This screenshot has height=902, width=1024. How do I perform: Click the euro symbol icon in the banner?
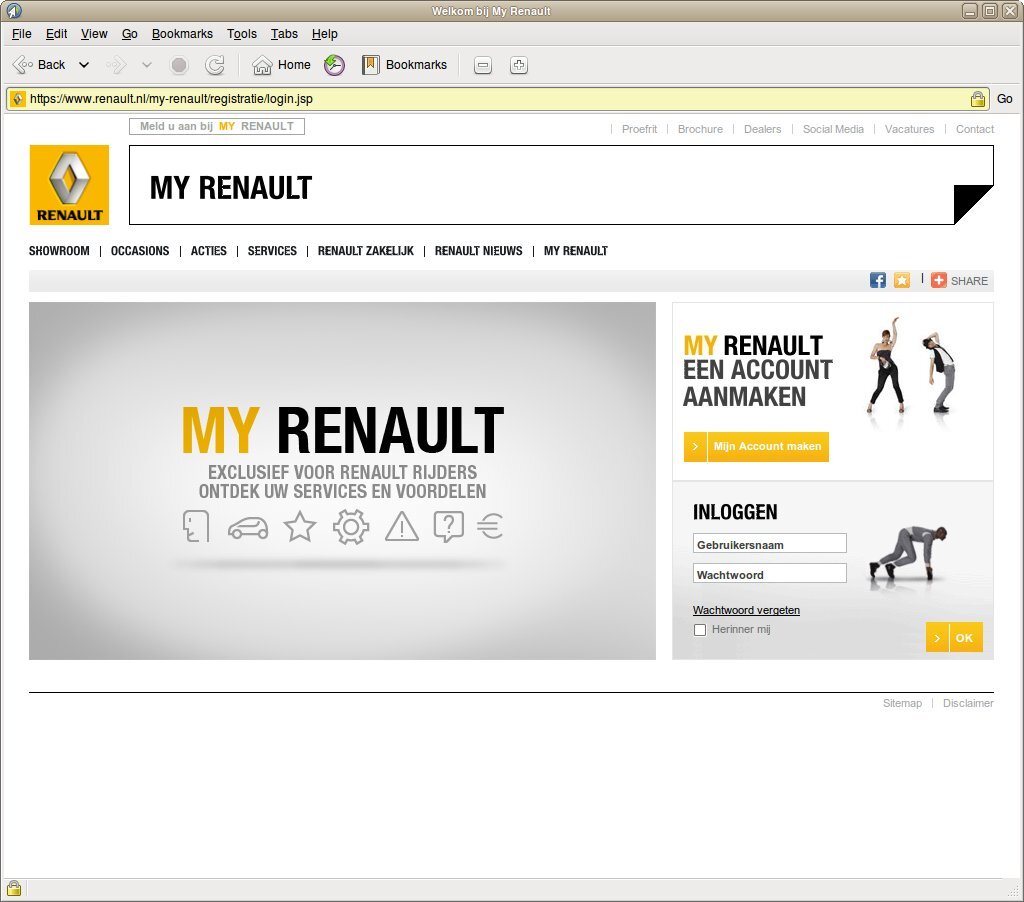tap(490, 527)
